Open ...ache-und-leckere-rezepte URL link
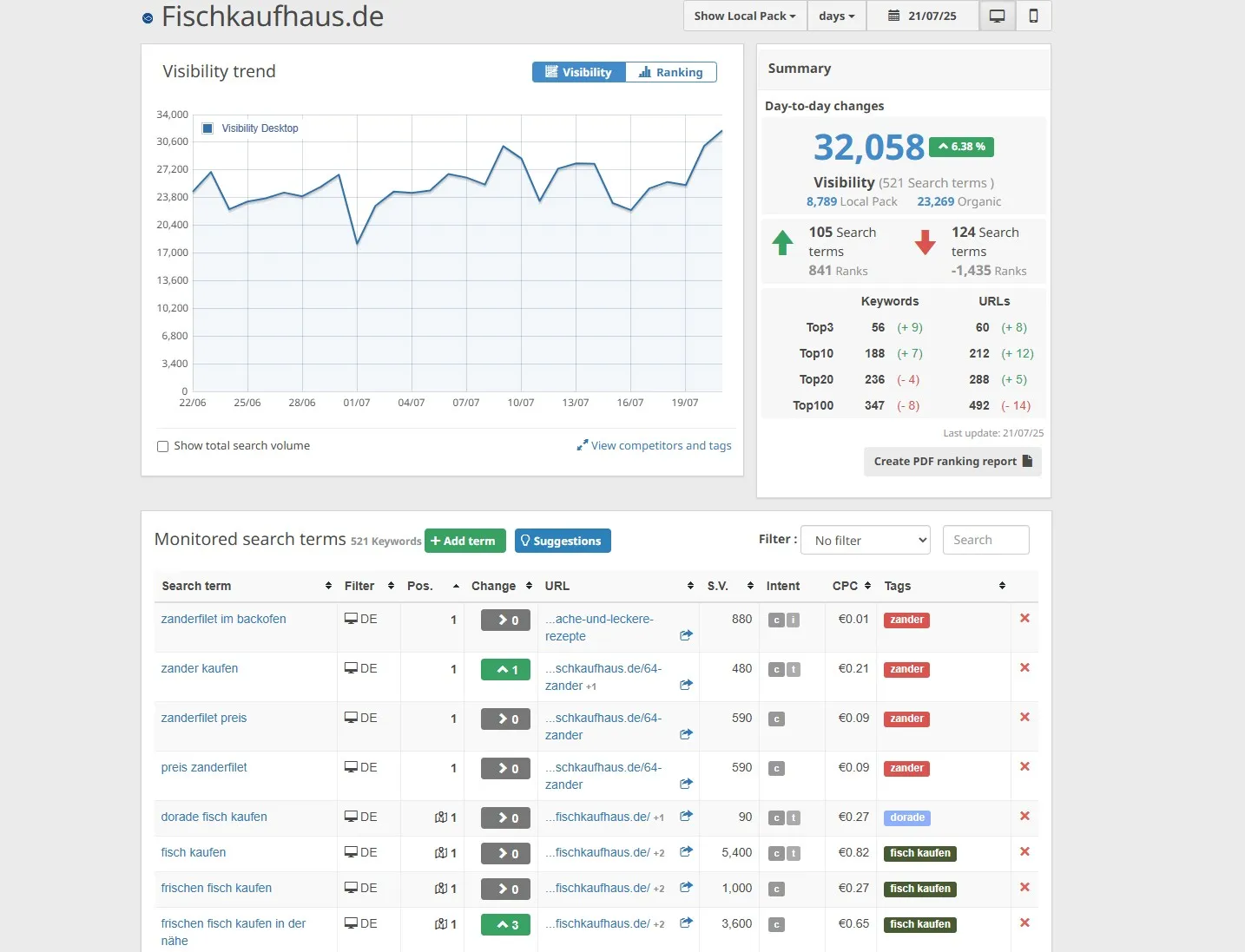 (x=599, y=627)
